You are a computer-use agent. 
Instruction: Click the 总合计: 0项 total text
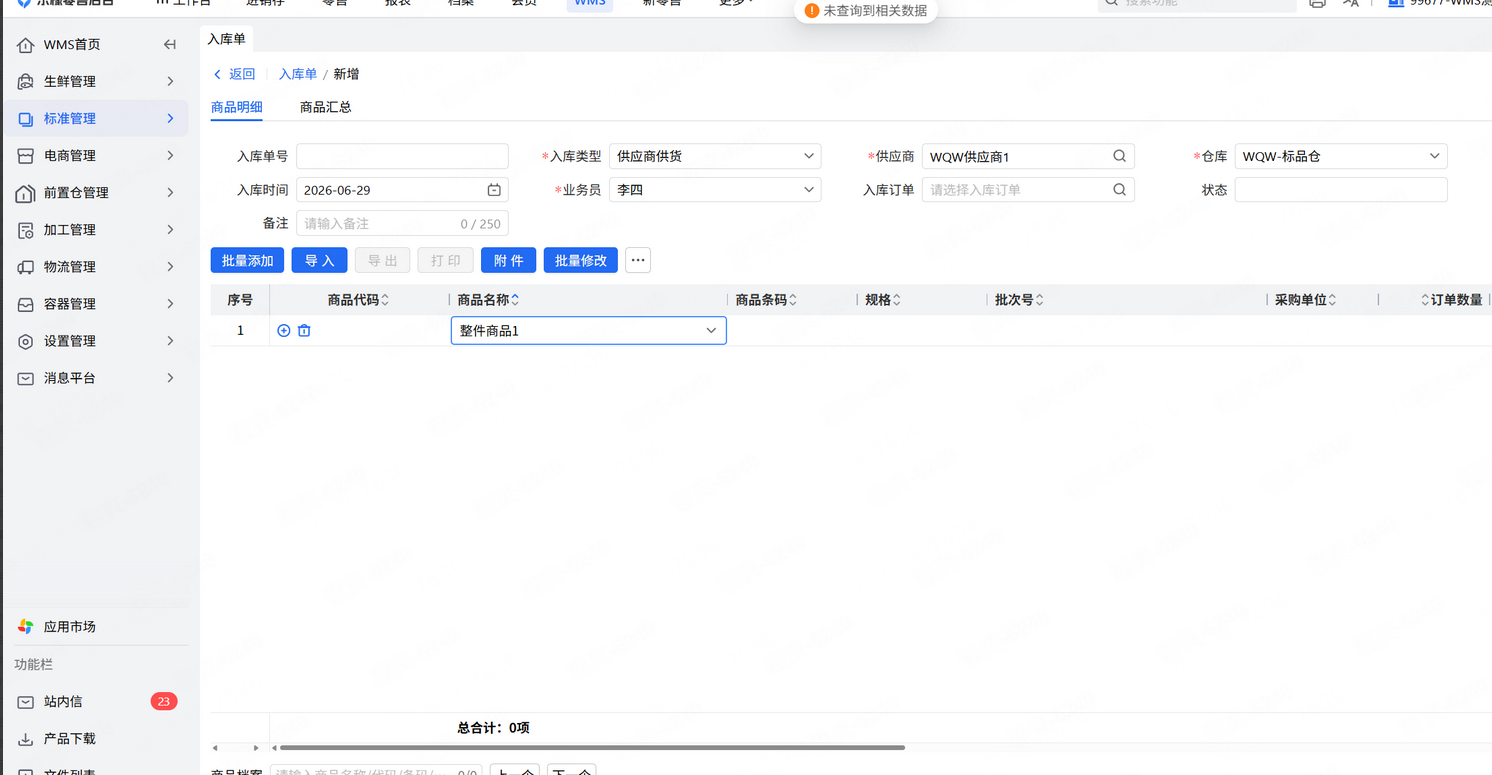pyautogui.click(x=494, y=728)
